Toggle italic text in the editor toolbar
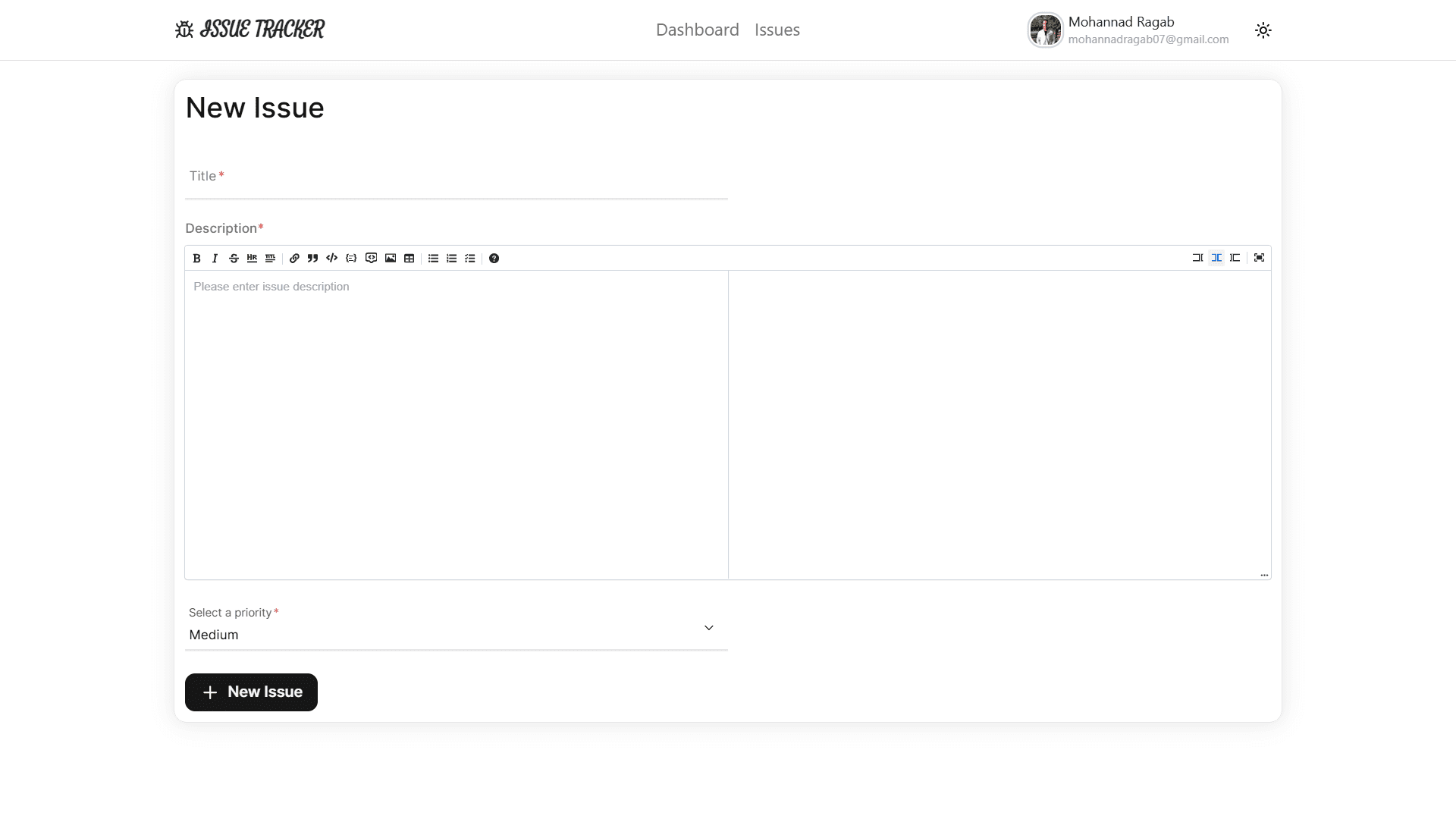The width and height of the screenshot is (1456, 819). point(215,259)
